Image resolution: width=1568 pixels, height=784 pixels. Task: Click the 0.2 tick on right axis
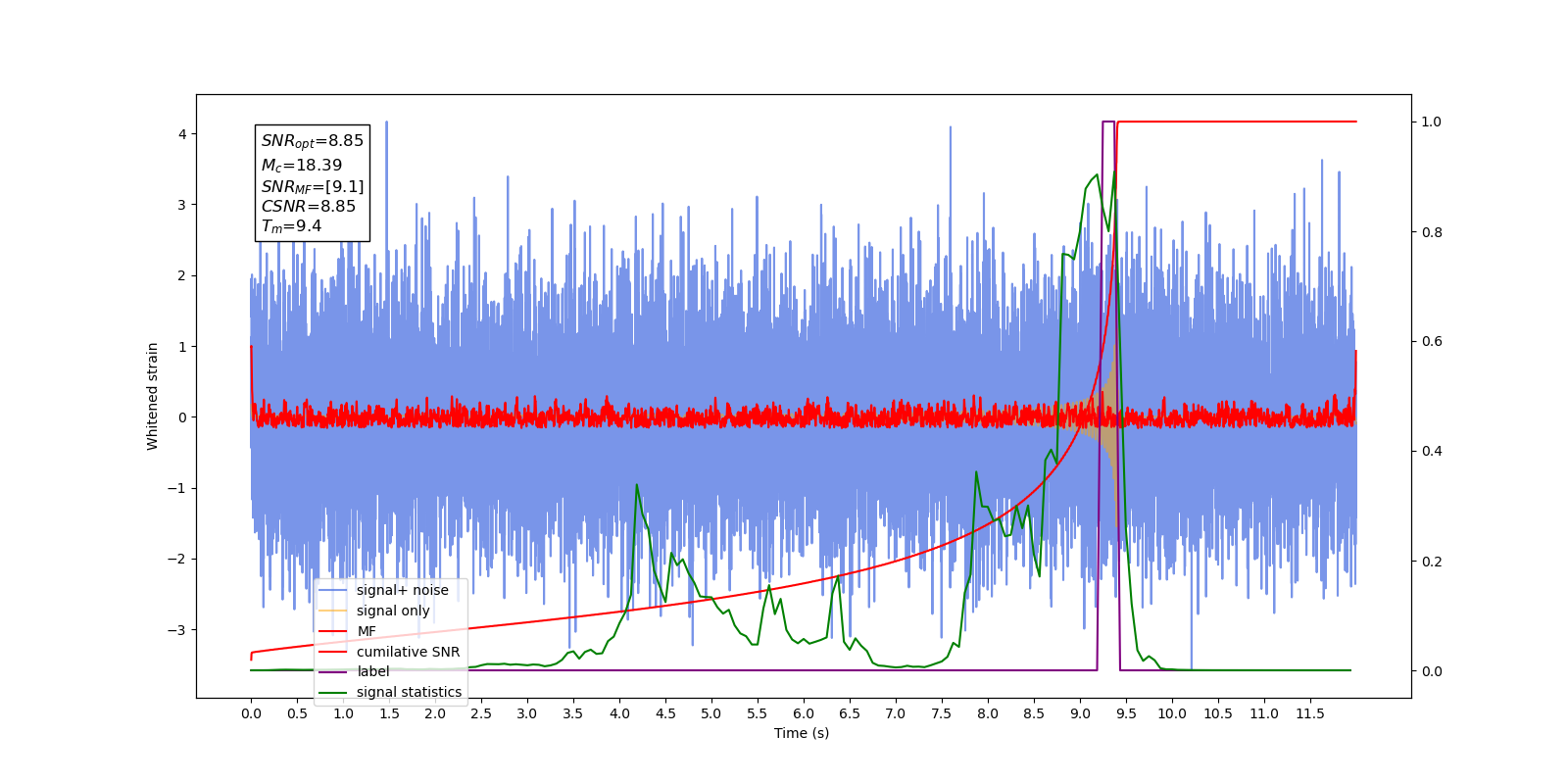coord(1432,562)
